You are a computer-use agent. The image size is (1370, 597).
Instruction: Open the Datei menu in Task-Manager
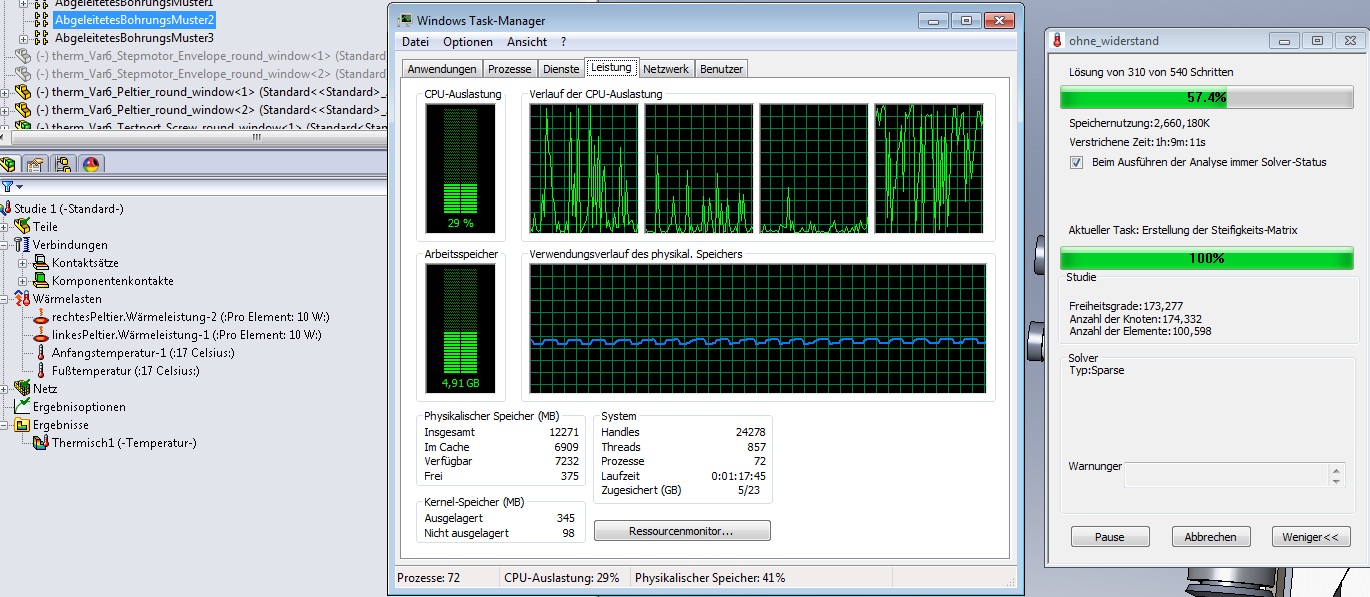click(415, 42)
